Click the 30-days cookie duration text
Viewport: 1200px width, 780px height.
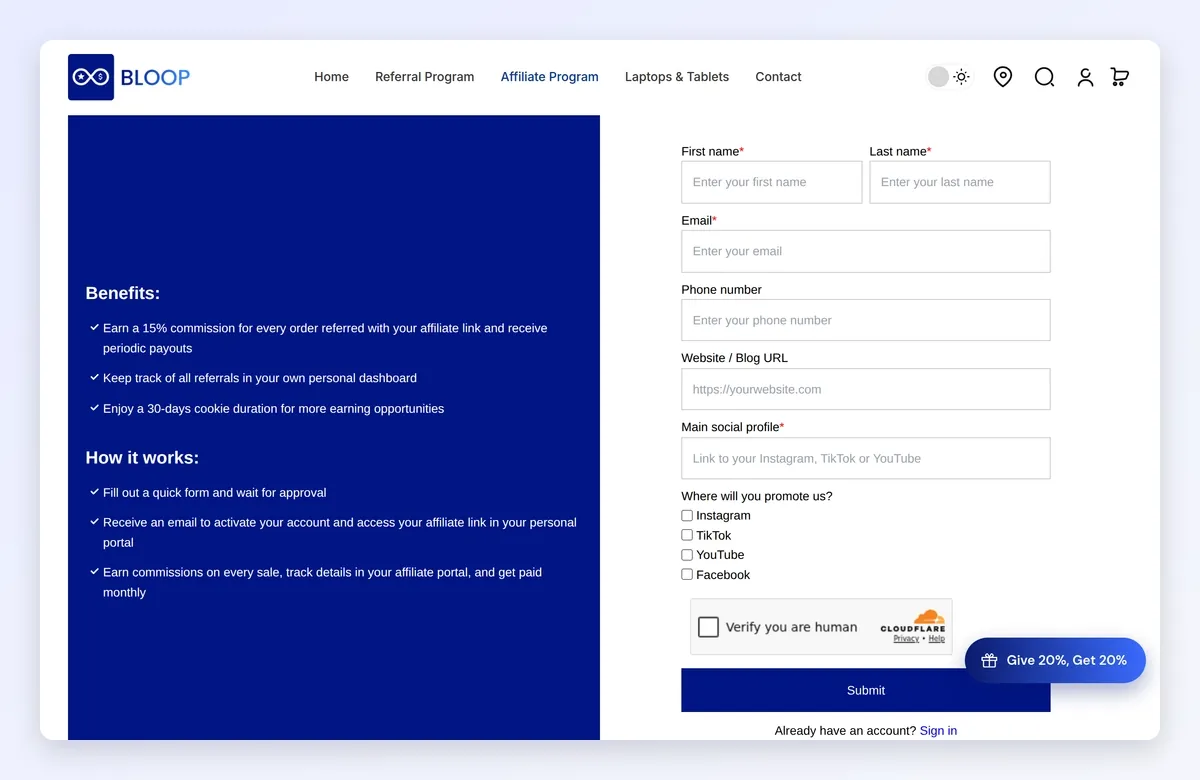pos(274,408)
